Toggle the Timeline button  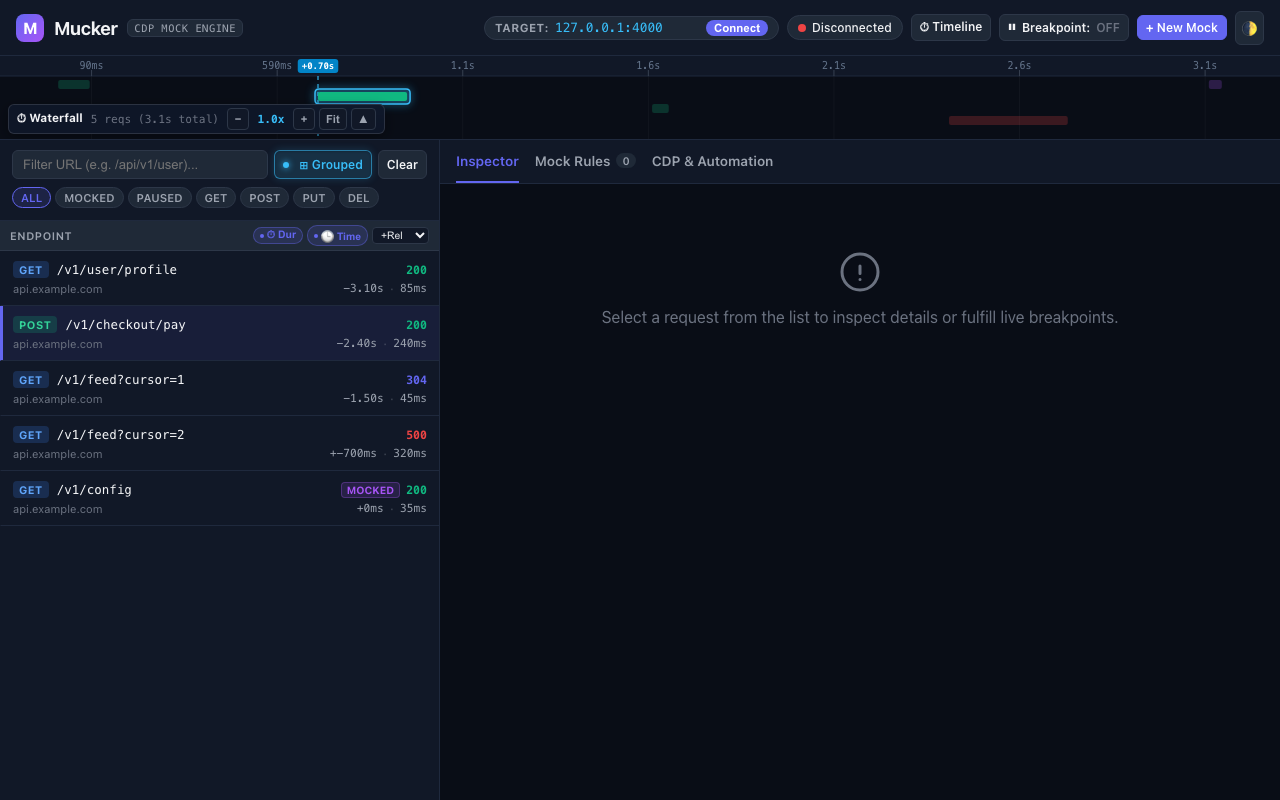pyautogui.click(x=951, y=27)
